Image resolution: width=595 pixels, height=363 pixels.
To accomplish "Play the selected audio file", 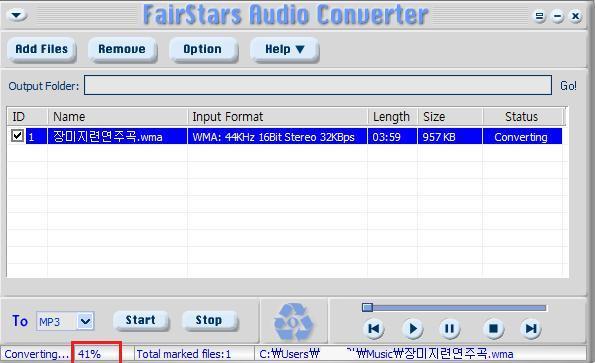I will tap(412, 328).
